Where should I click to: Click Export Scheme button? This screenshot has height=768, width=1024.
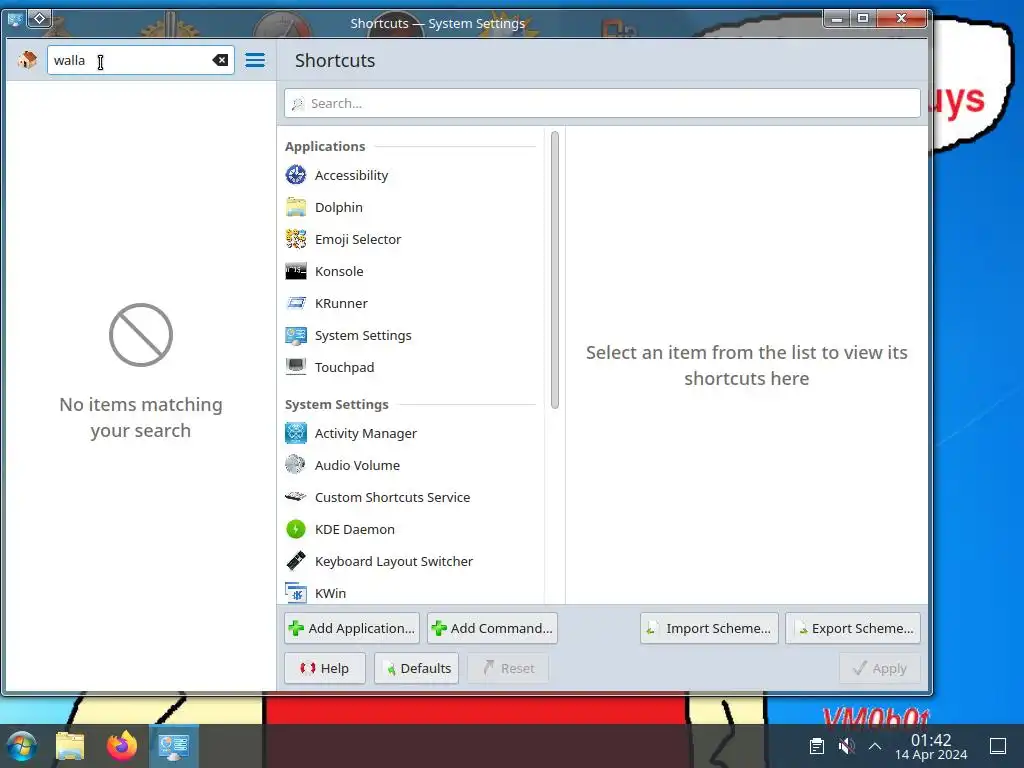(853, 628)
